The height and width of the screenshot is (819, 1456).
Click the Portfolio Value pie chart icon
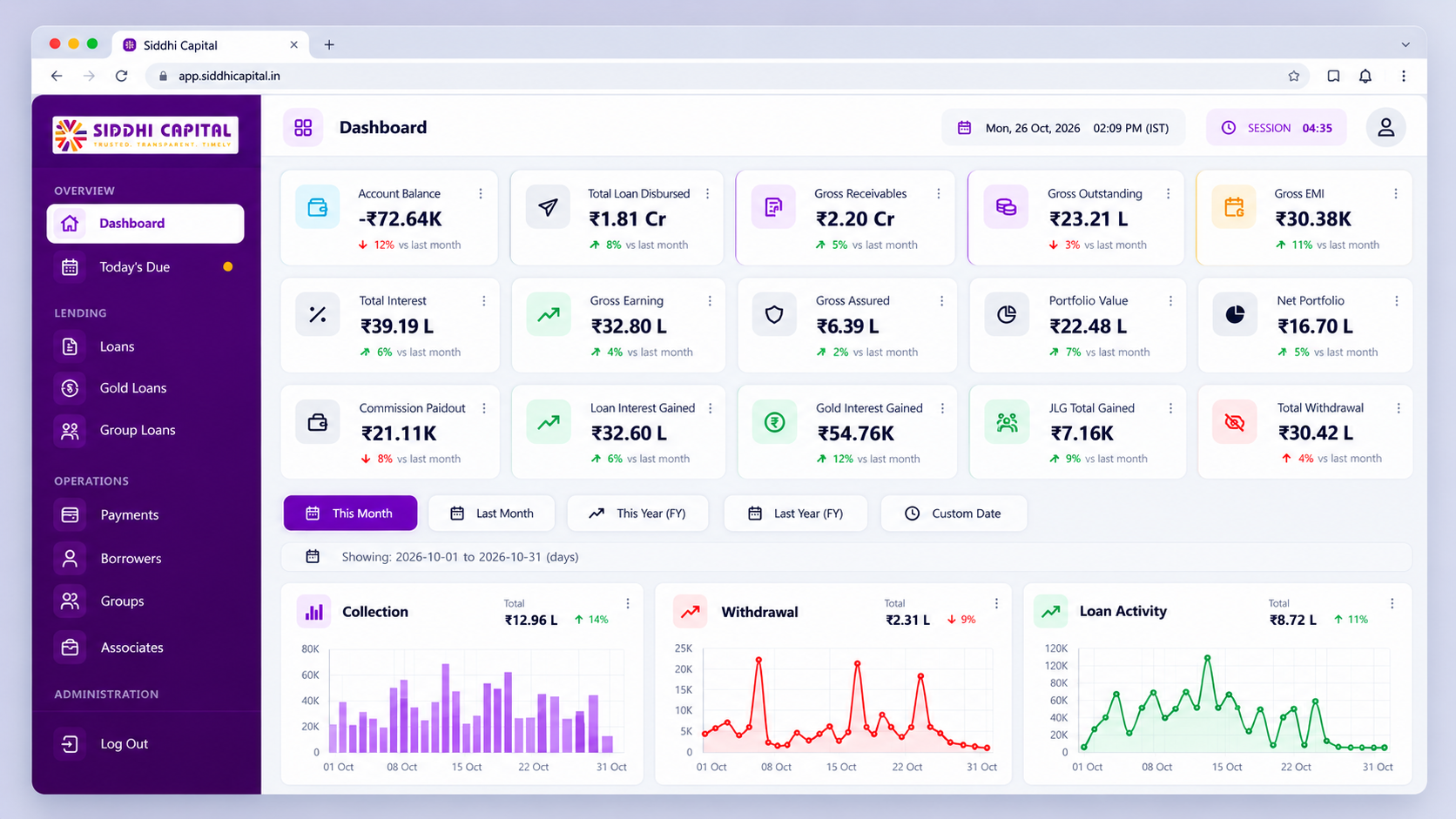1007,314
